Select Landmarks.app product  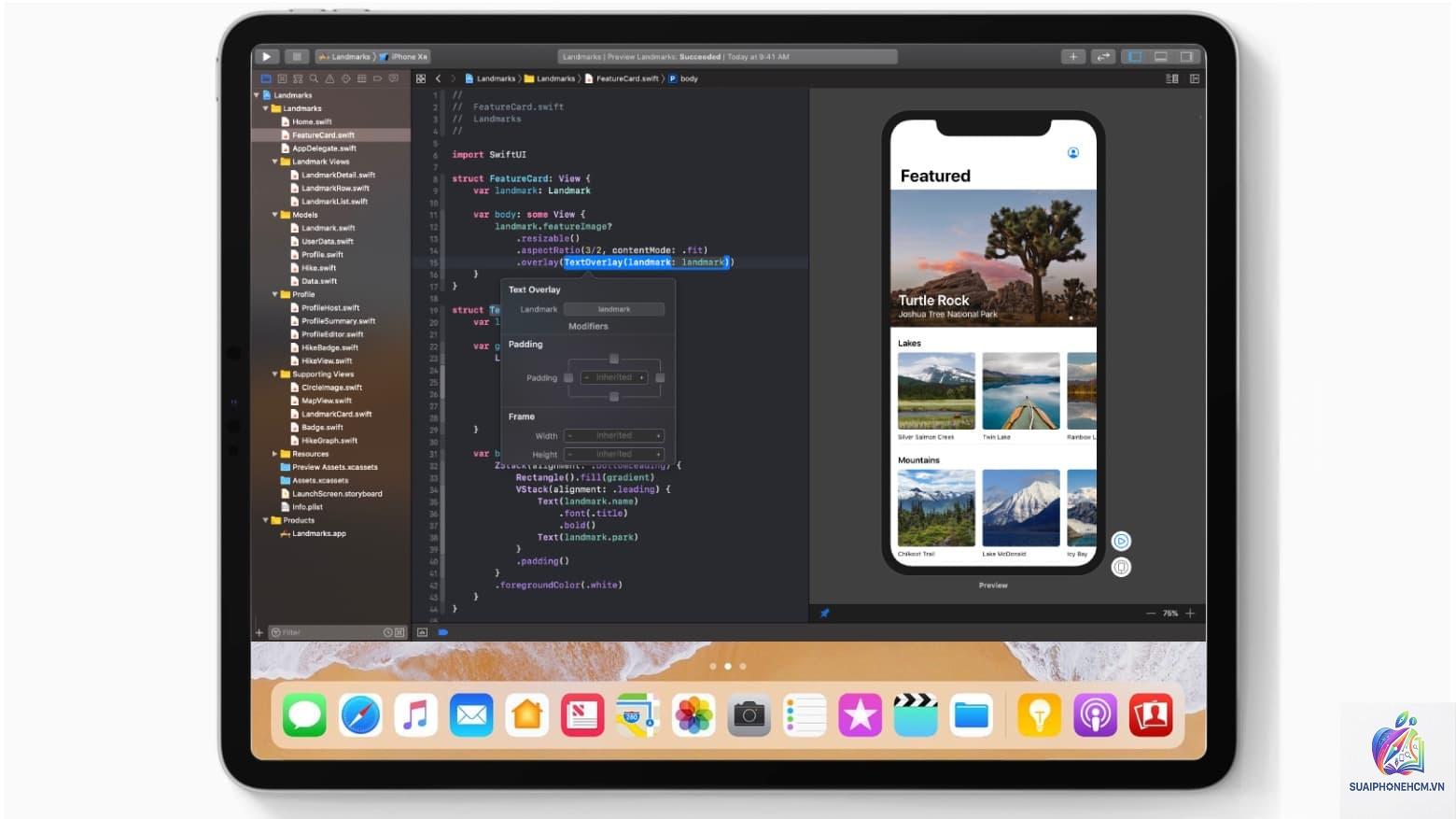314,534
